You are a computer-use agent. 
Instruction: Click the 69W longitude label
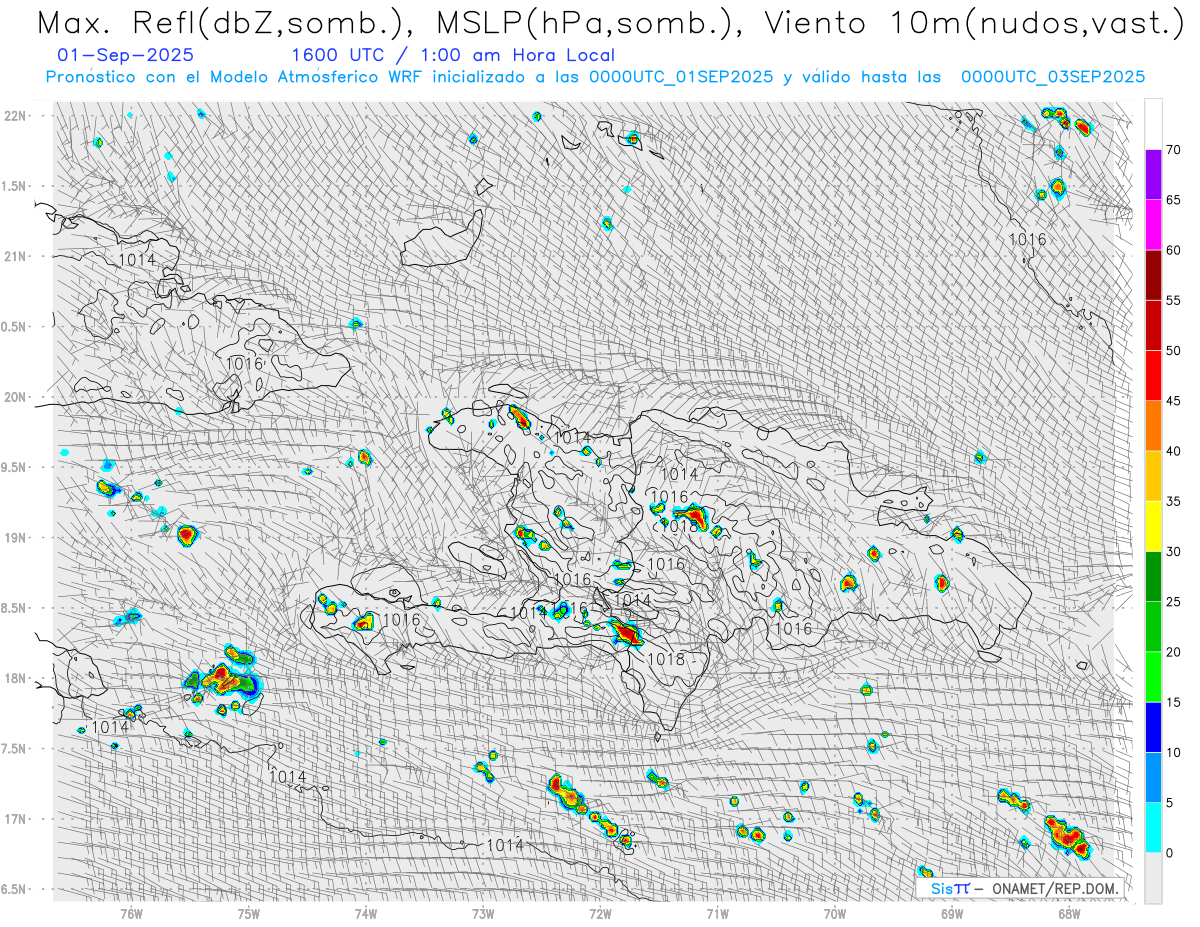[x=951, y=912]
